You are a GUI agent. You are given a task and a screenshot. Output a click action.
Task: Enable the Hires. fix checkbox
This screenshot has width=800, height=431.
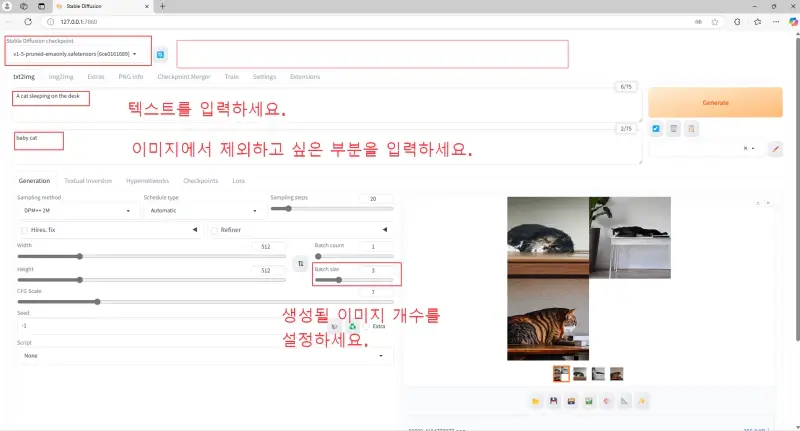24,231
